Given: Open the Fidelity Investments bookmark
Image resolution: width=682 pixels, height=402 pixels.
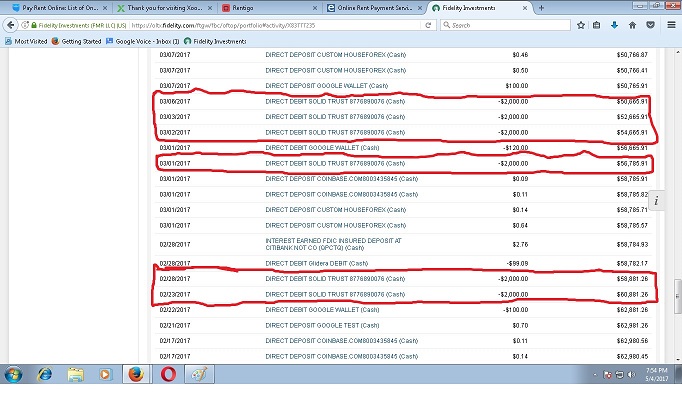Looking at the screenshot, I should point(215,41).
